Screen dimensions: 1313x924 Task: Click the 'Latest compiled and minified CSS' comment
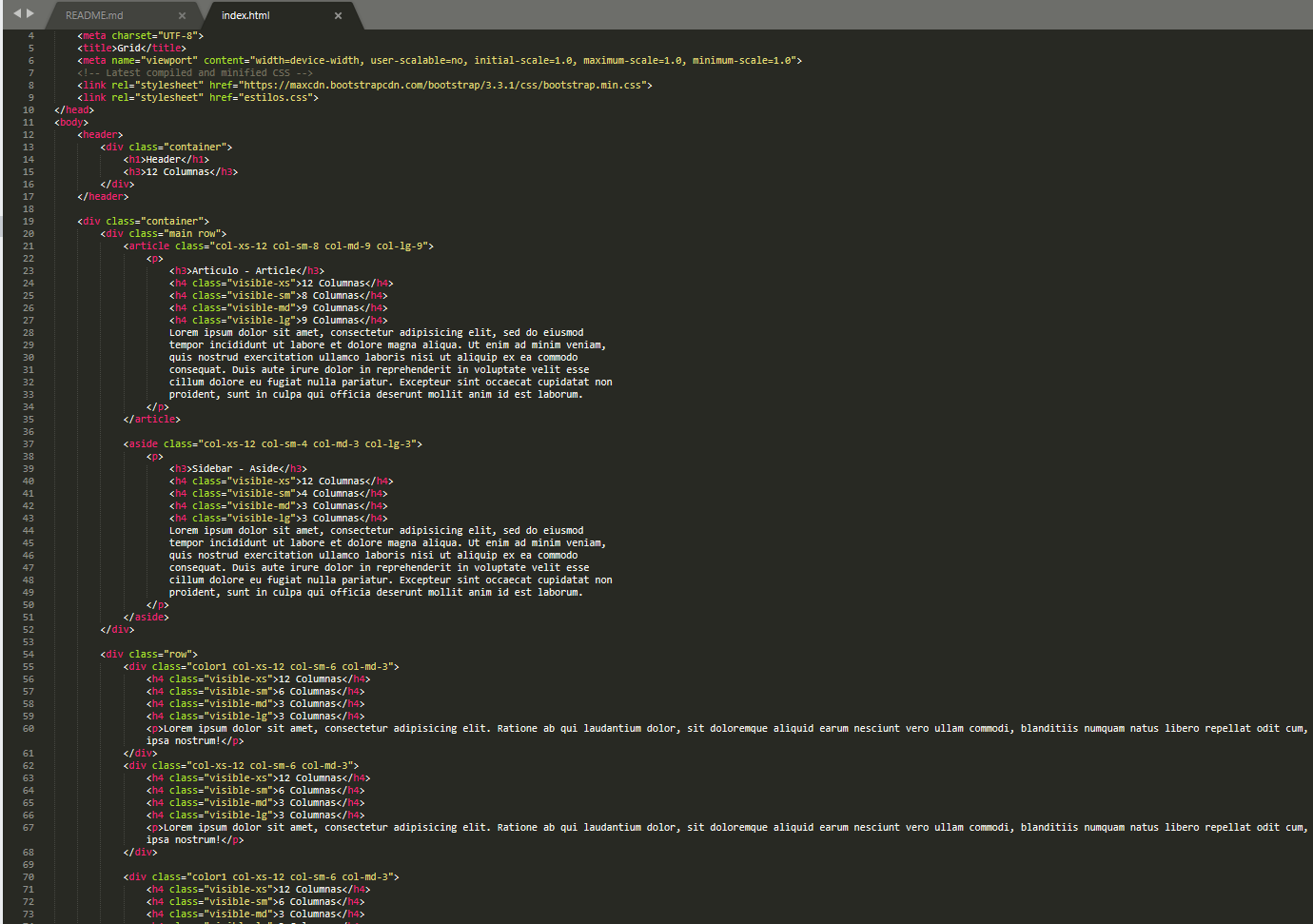coord(197,73)
